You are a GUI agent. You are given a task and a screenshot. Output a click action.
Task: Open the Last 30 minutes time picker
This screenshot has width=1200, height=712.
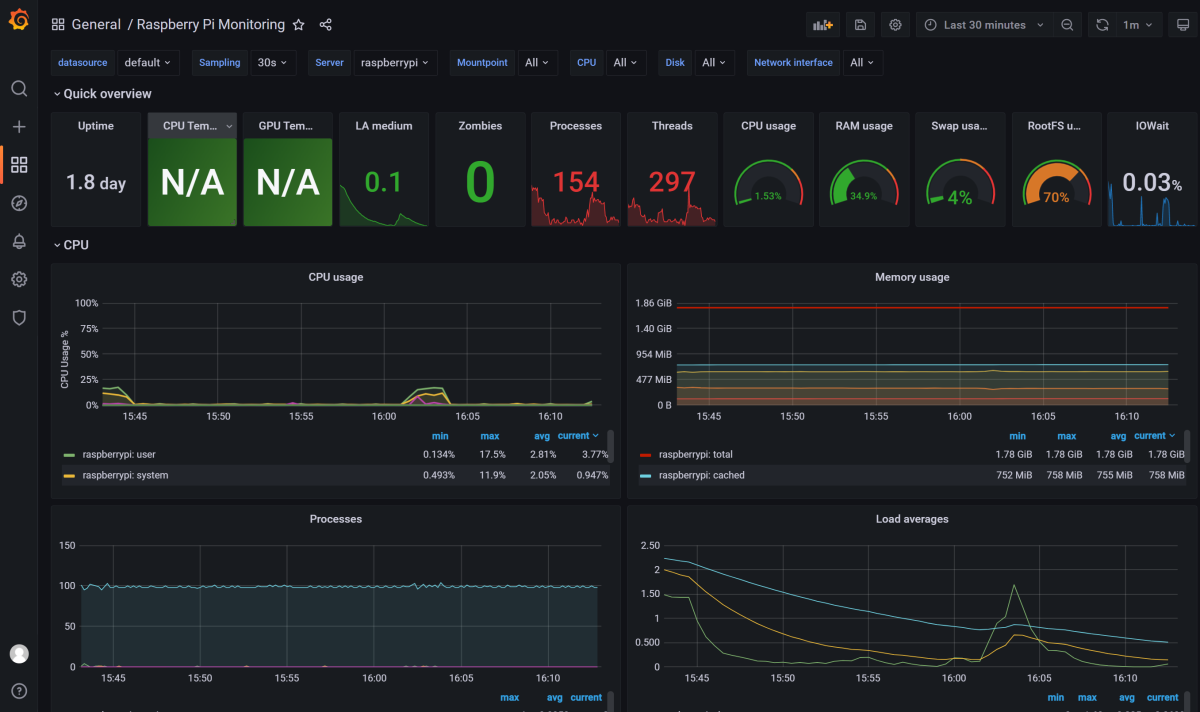point(985,24)
